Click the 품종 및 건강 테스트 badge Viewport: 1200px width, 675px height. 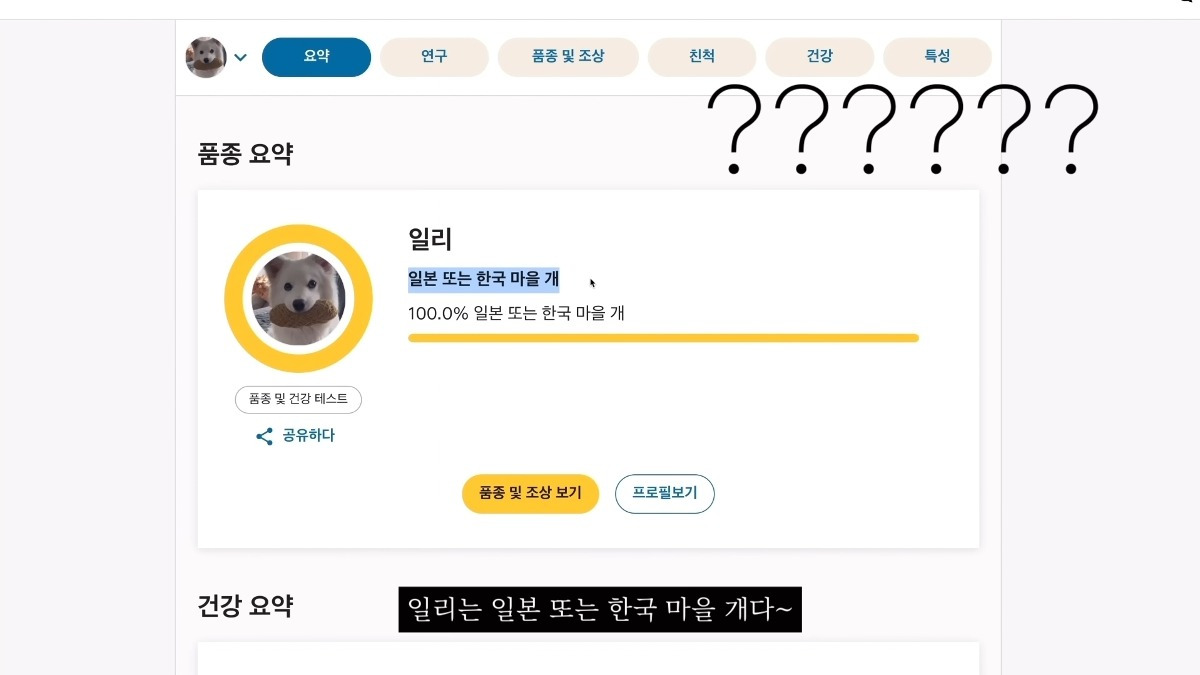point(298,399)
